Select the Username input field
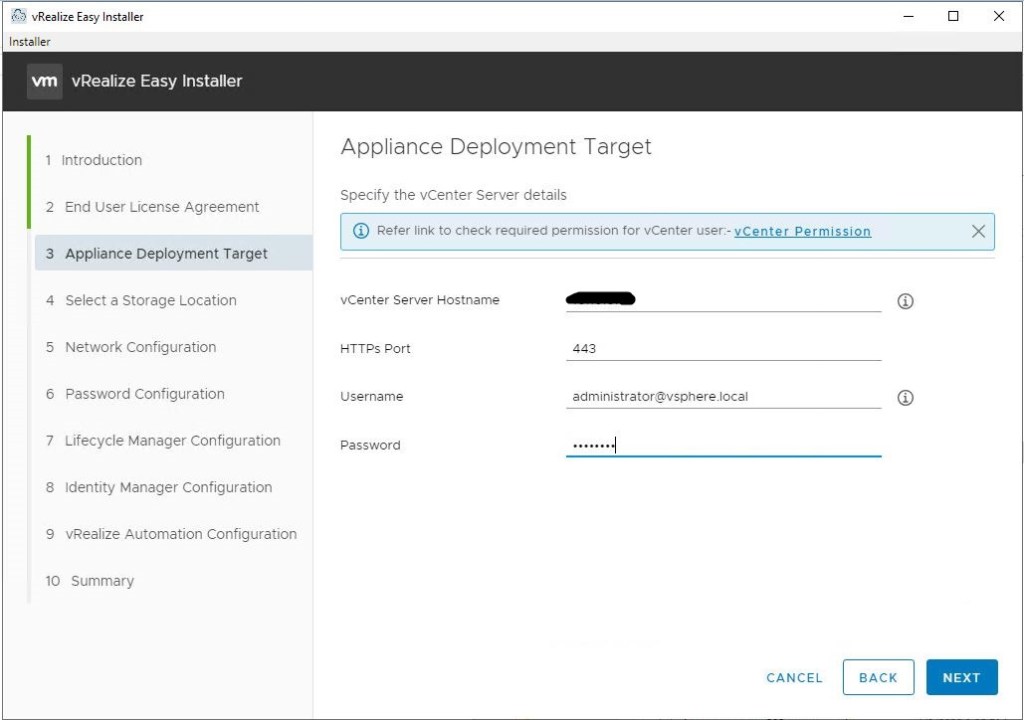 point(722,396)
